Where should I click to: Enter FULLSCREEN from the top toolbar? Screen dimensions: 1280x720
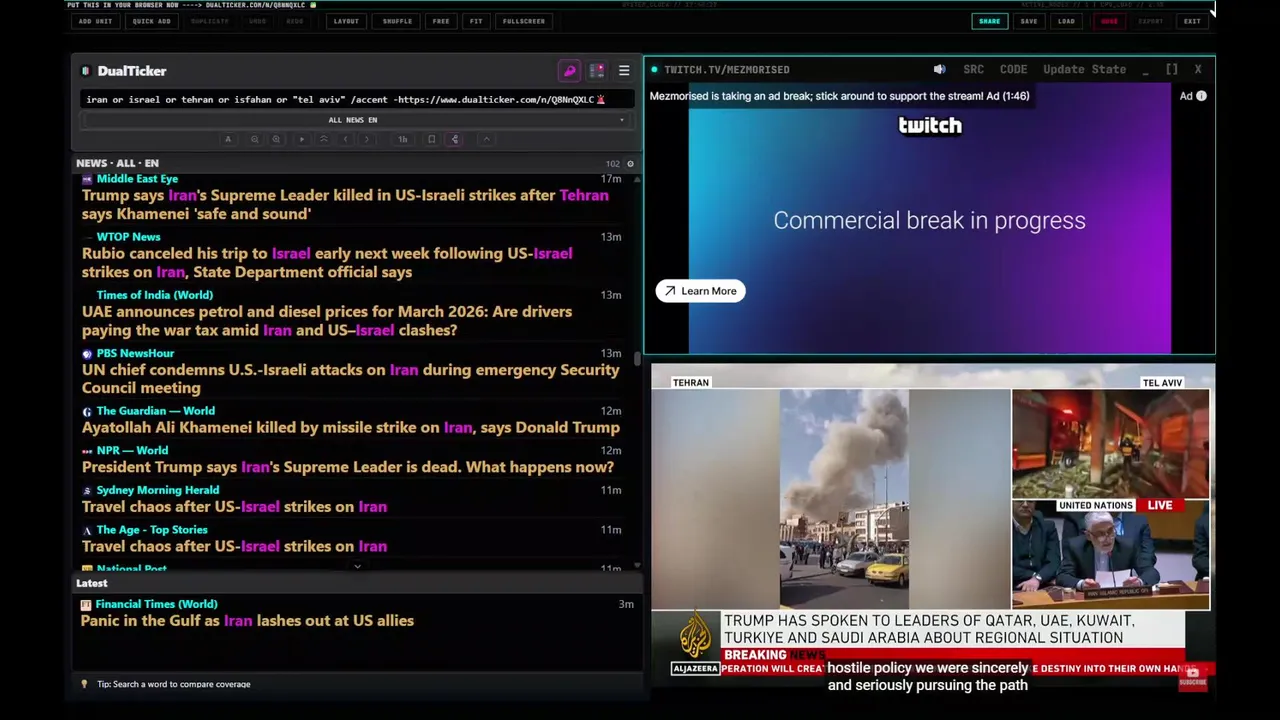[x=524, y=21]
